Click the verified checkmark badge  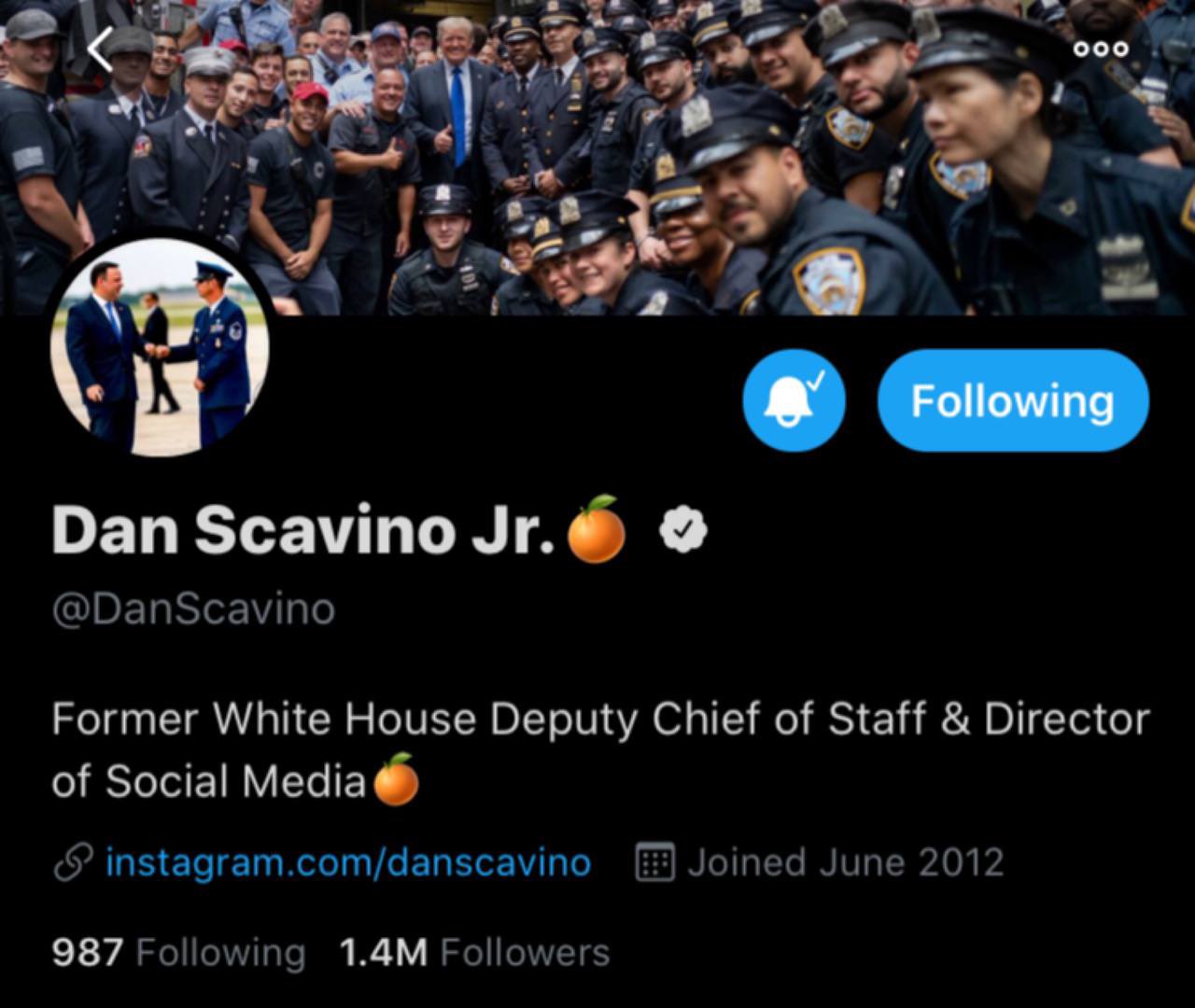coord(683,530)
